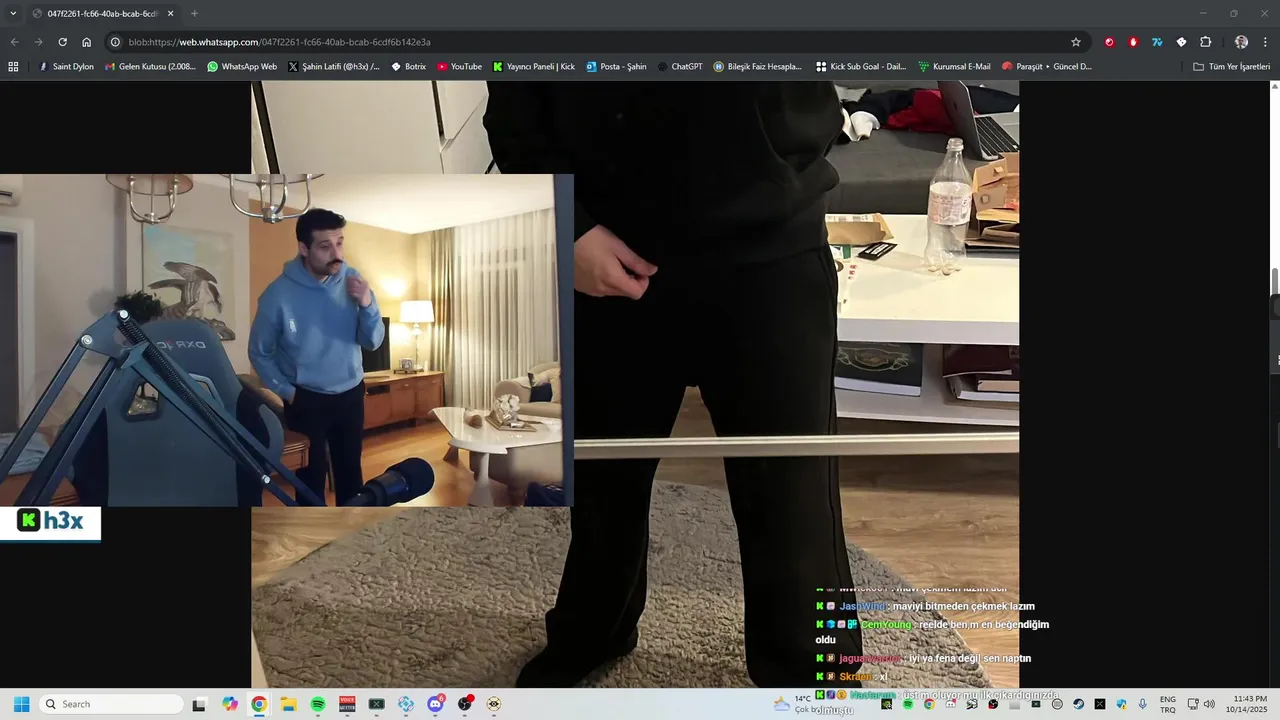
Task: Open the tab search dropdown arrow
Action: tap(13, 13)
